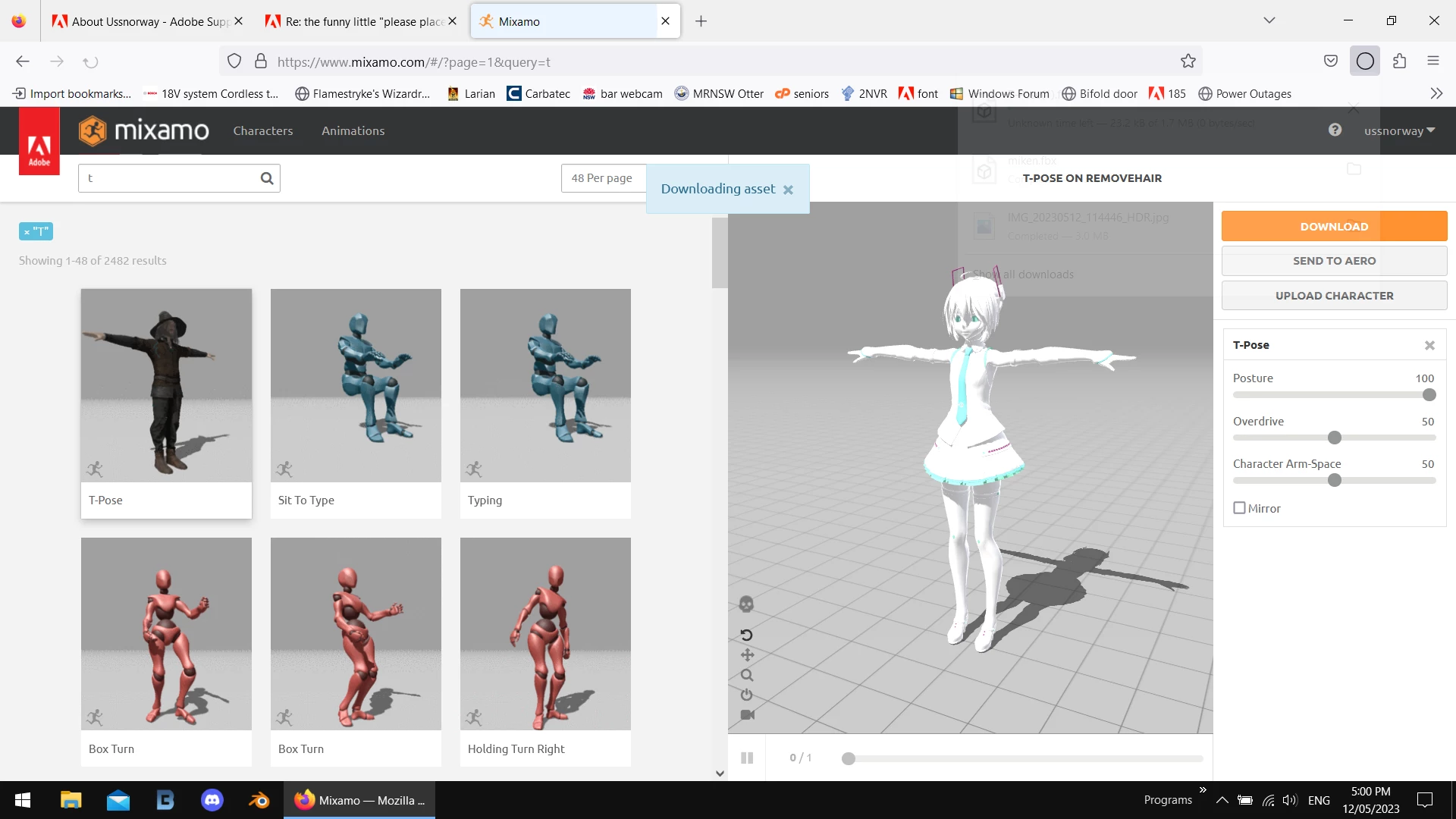Viewport: 1456px width, 819px height.
Task: Click the UPLOAD CHARACTER button
Action: [x=1334, y=296]
